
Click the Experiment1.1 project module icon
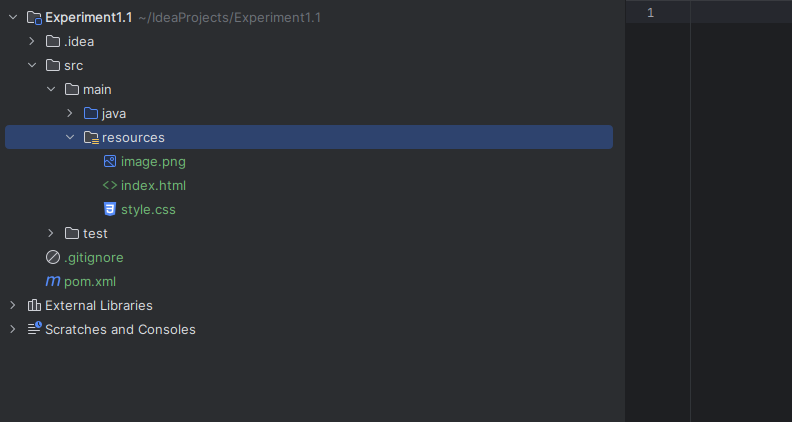point(34,18)
